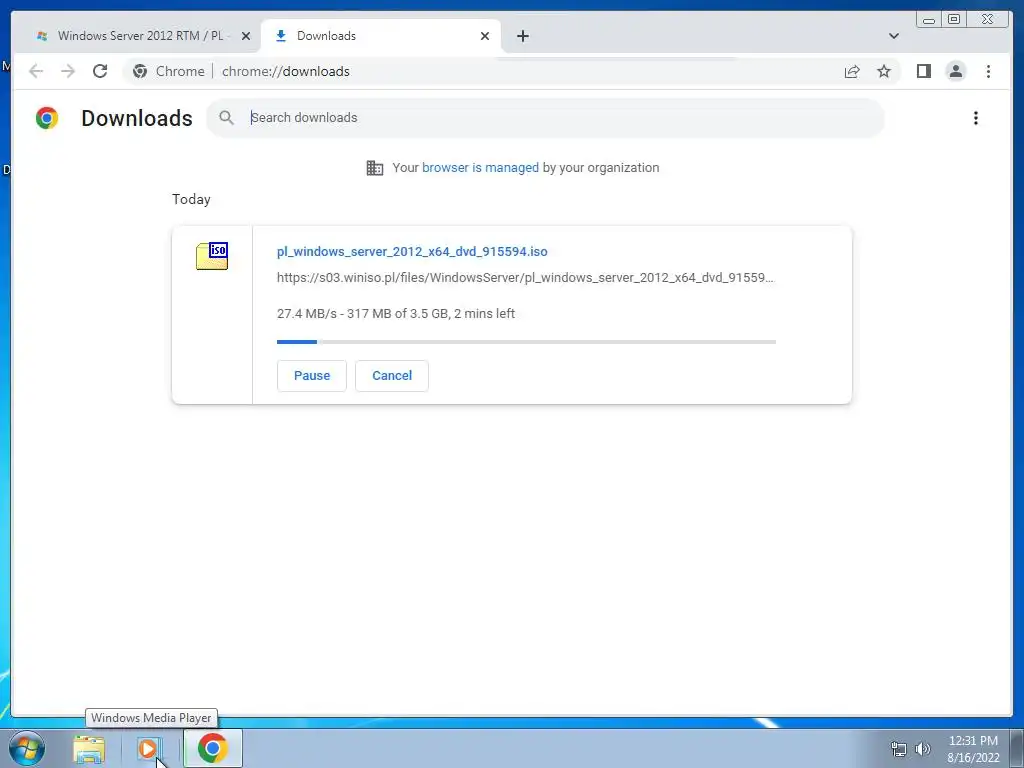Click the Today date heading
The width and height of the screenshot is (1024, 768).
coord(191,199)
